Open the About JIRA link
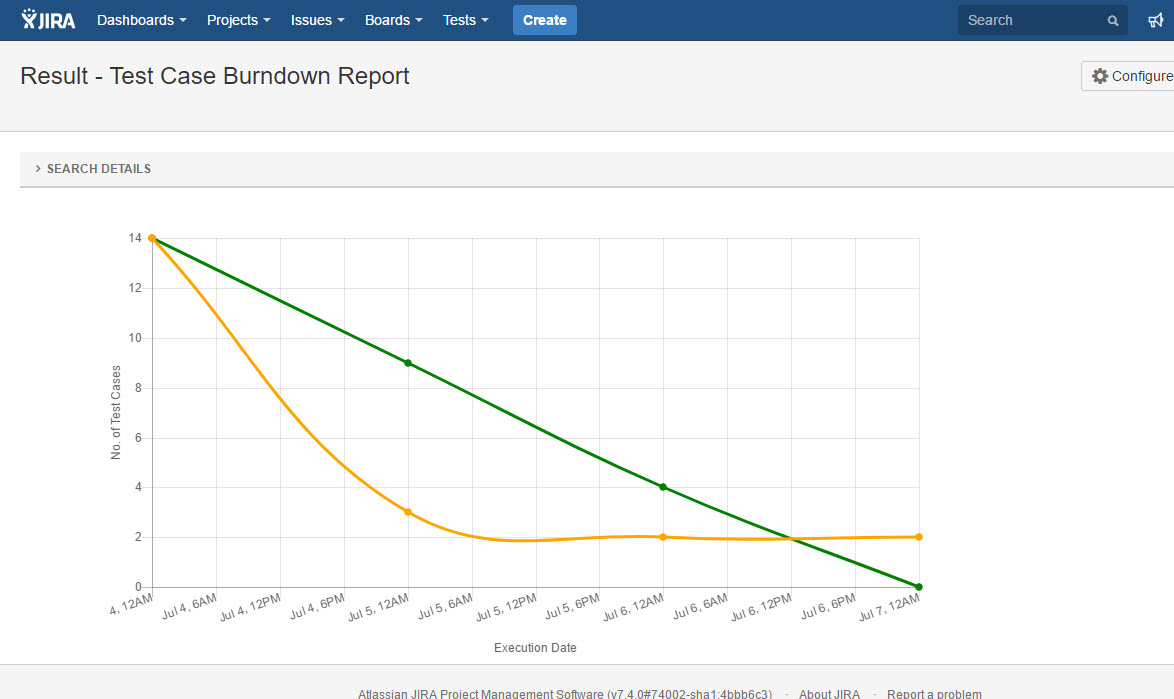1174x699 pixels. [829, 694]
